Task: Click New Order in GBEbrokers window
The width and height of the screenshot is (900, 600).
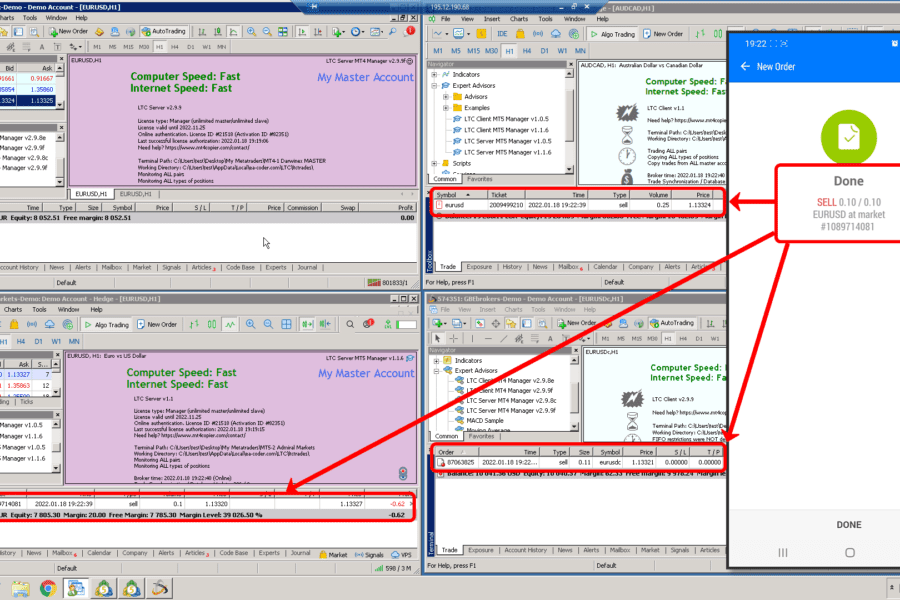Action: click(x=576, y=323)
